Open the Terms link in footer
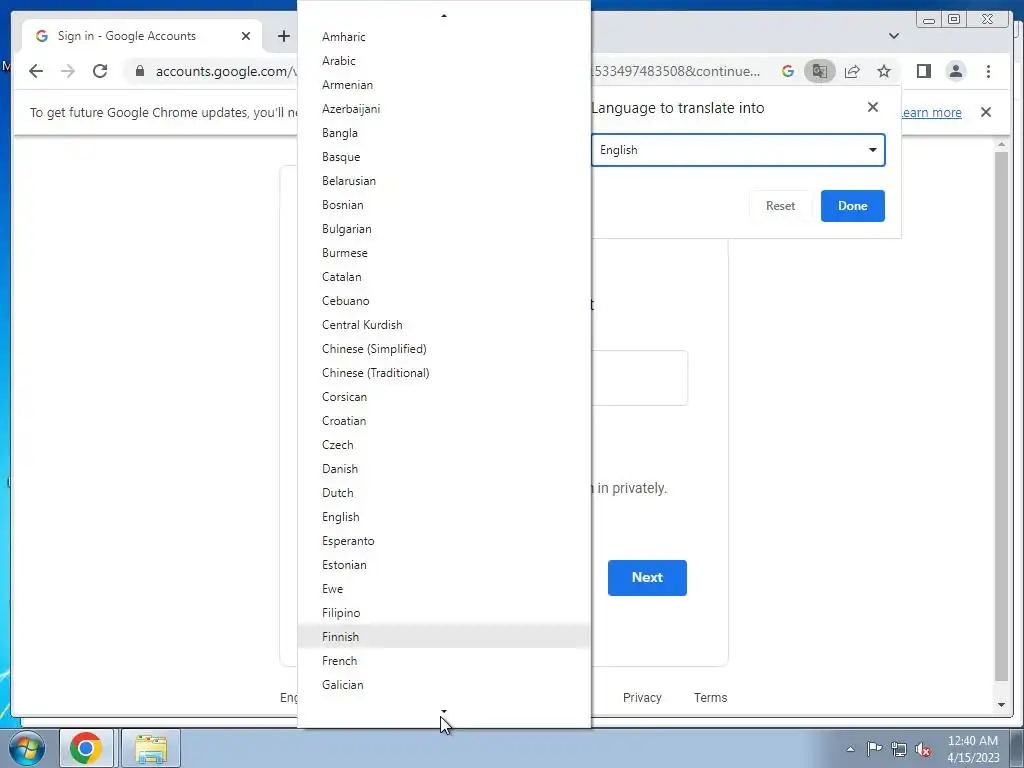 click(711, 698)
